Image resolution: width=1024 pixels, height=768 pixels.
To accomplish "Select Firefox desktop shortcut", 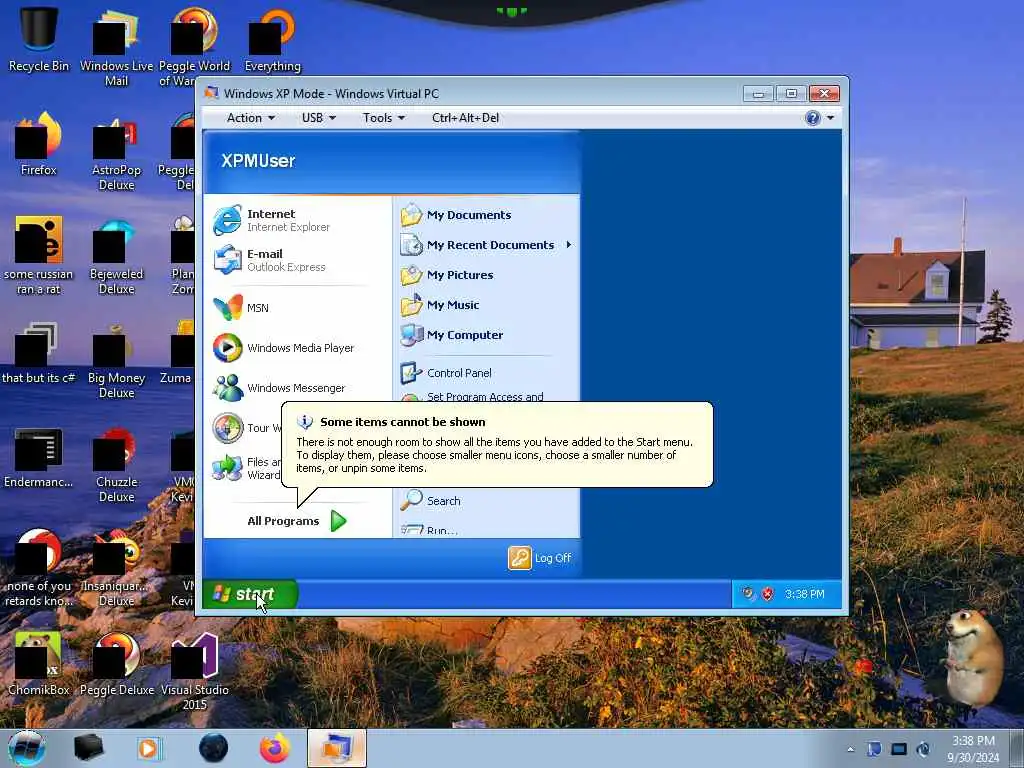I will (39, 144).
